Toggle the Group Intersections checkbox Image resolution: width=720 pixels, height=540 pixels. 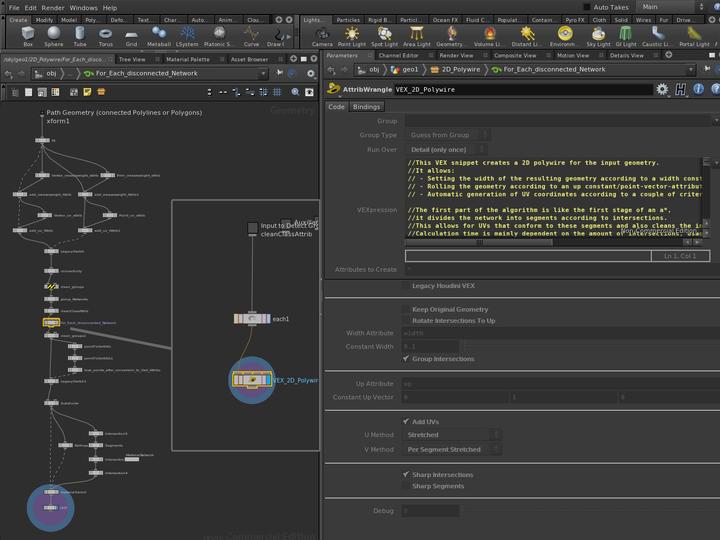(406, 358)
